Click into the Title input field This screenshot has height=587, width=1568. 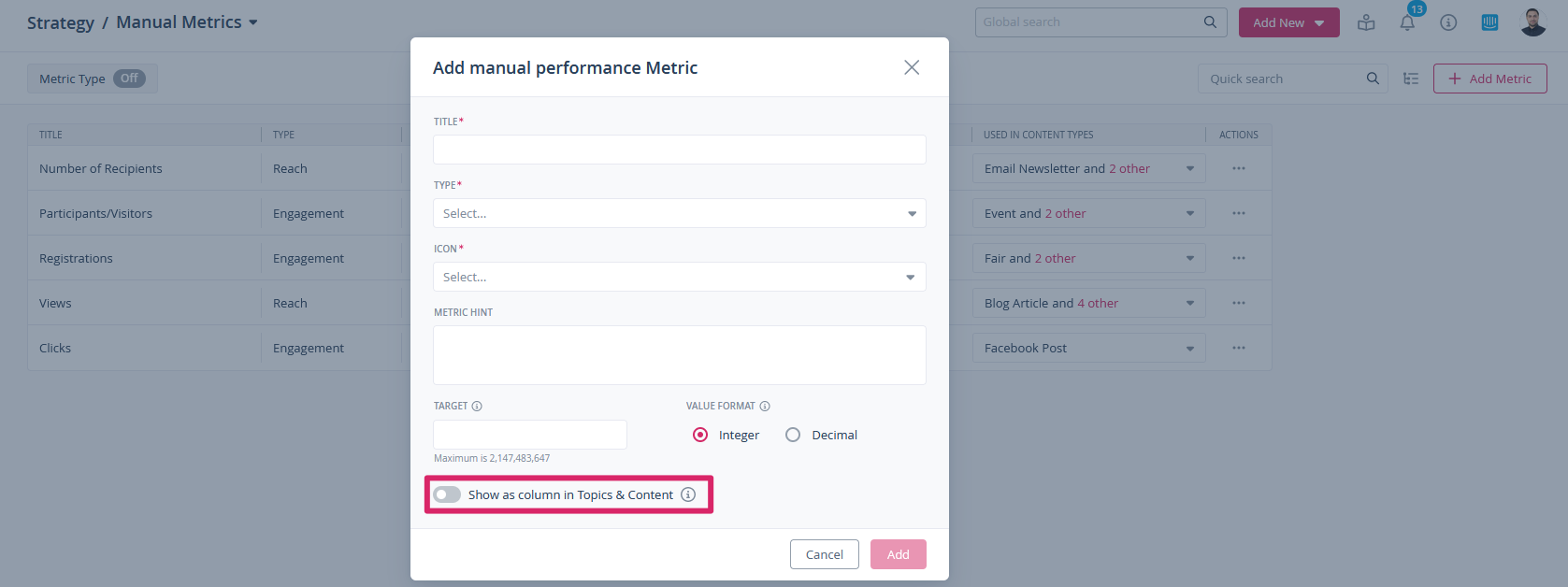tap(679, 150)
